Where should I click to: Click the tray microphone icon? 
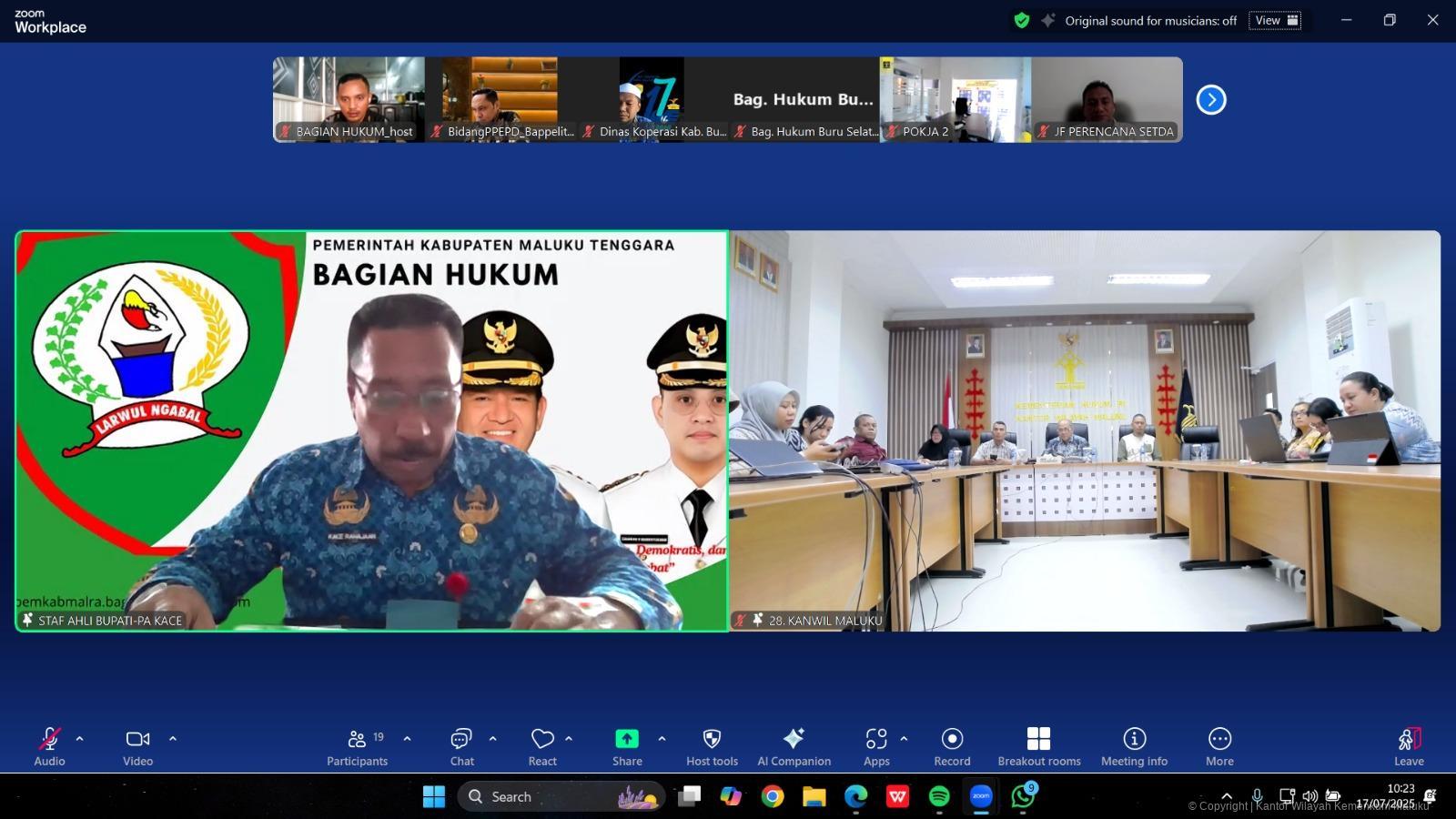1257,796
